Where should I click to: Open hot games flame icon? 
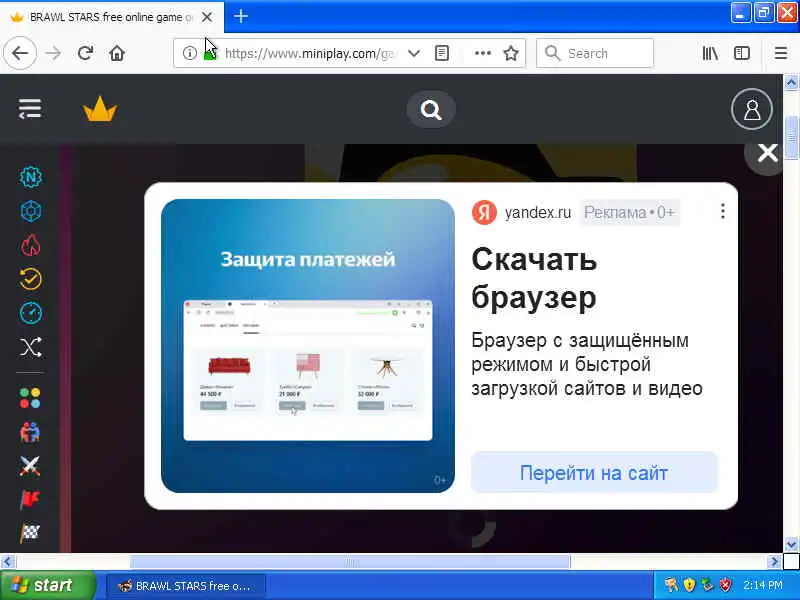[x=31, y=245]
